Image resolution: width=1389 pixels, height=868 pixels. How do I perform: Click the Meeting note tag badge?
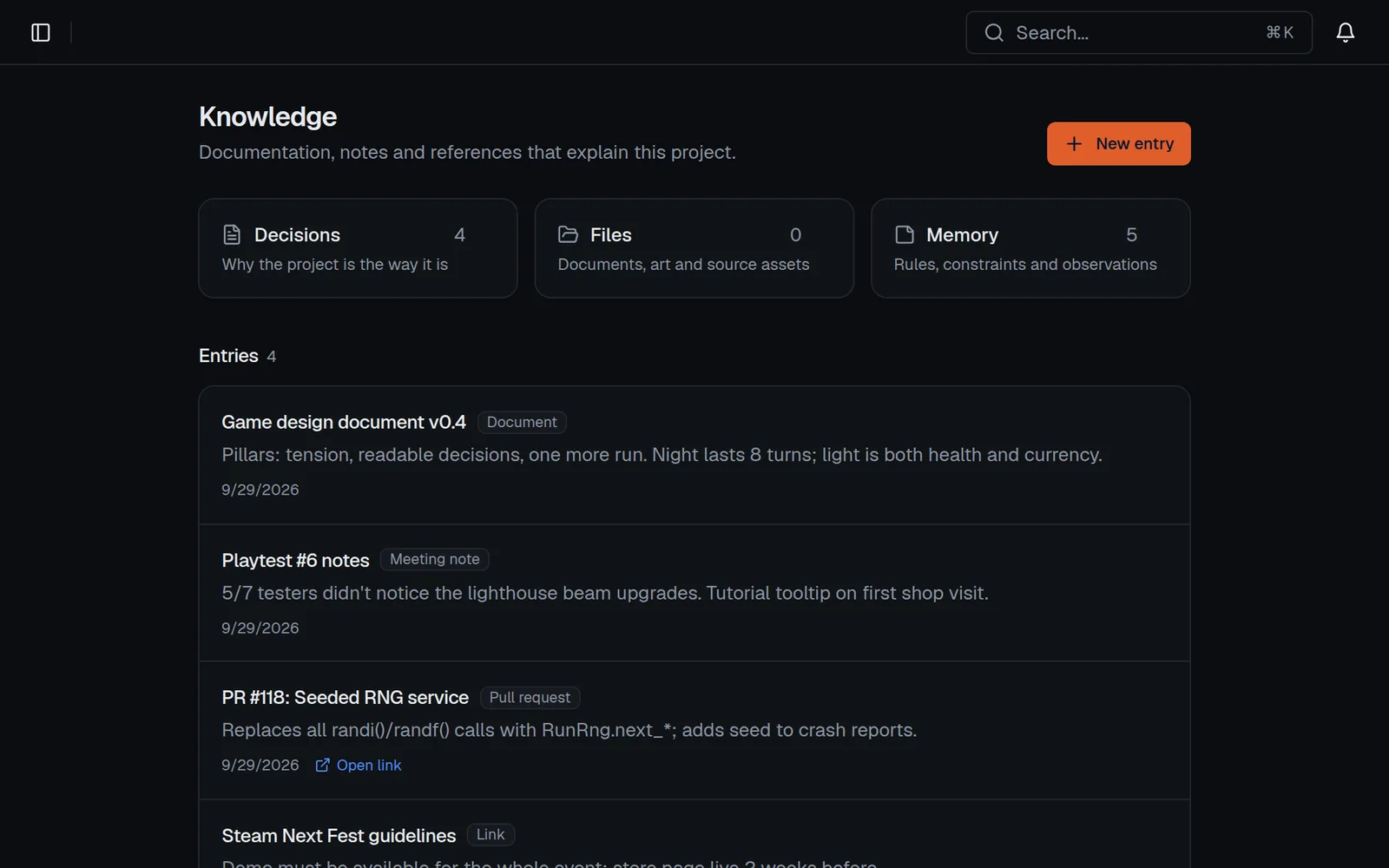(435, 560)
